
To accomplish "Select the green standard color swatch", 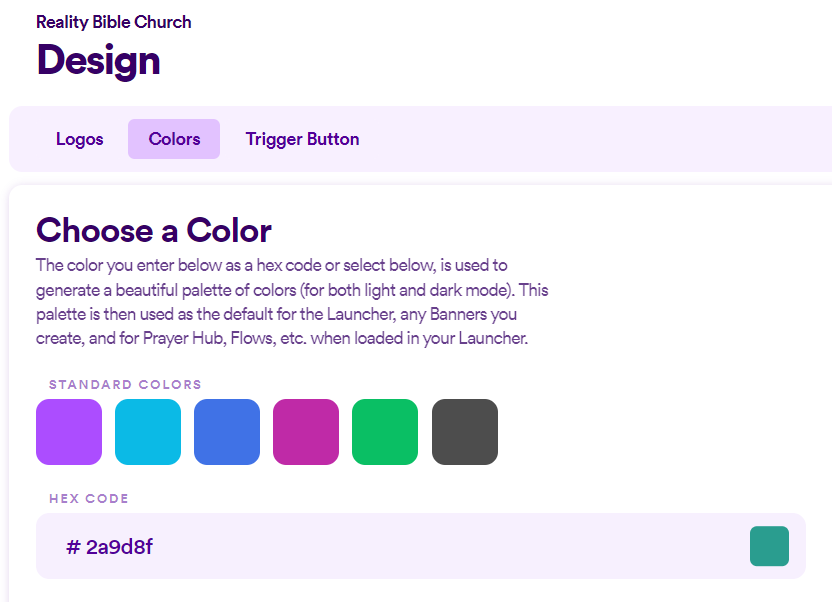I will (x=384, y=432).
